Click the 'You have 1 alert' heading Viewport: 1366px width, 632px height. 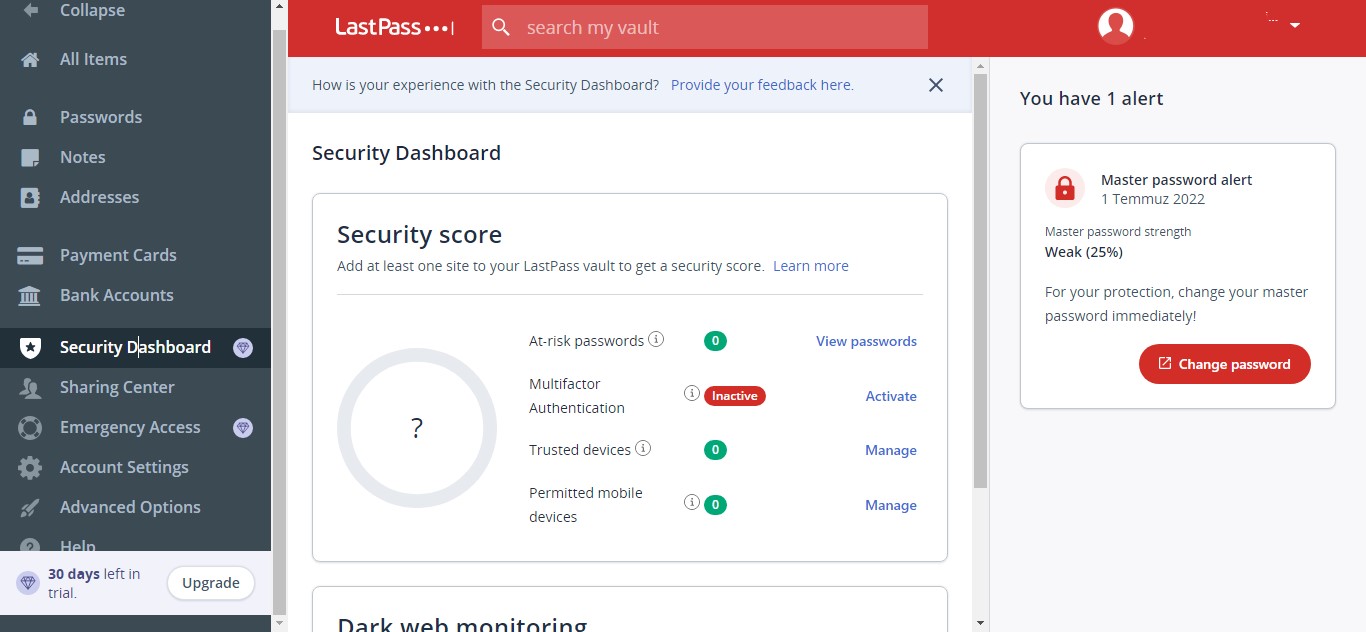click(1092, 98)
